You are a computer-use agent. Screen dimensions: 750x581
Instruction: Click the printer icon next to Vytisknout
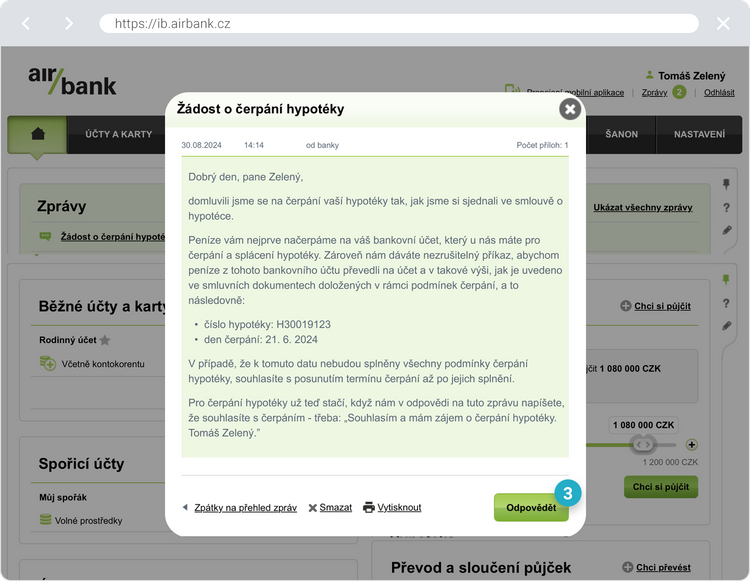[x=368, y=507]
